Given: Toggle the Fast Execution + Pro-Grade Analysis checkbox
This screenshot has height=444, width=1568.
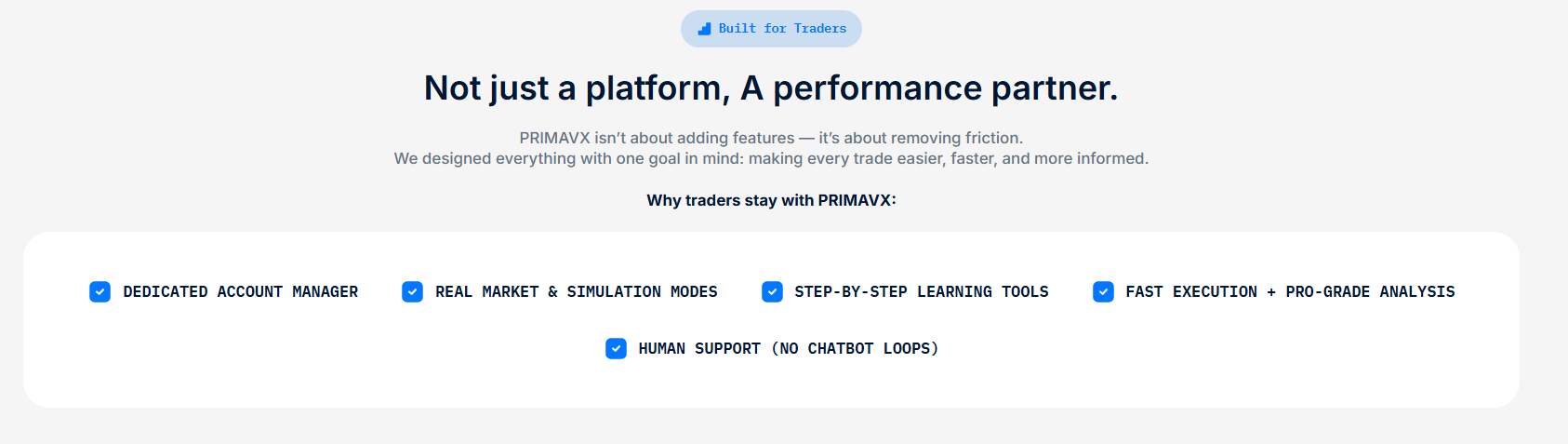Looking at the screenshot, I should click(1103, 292).
